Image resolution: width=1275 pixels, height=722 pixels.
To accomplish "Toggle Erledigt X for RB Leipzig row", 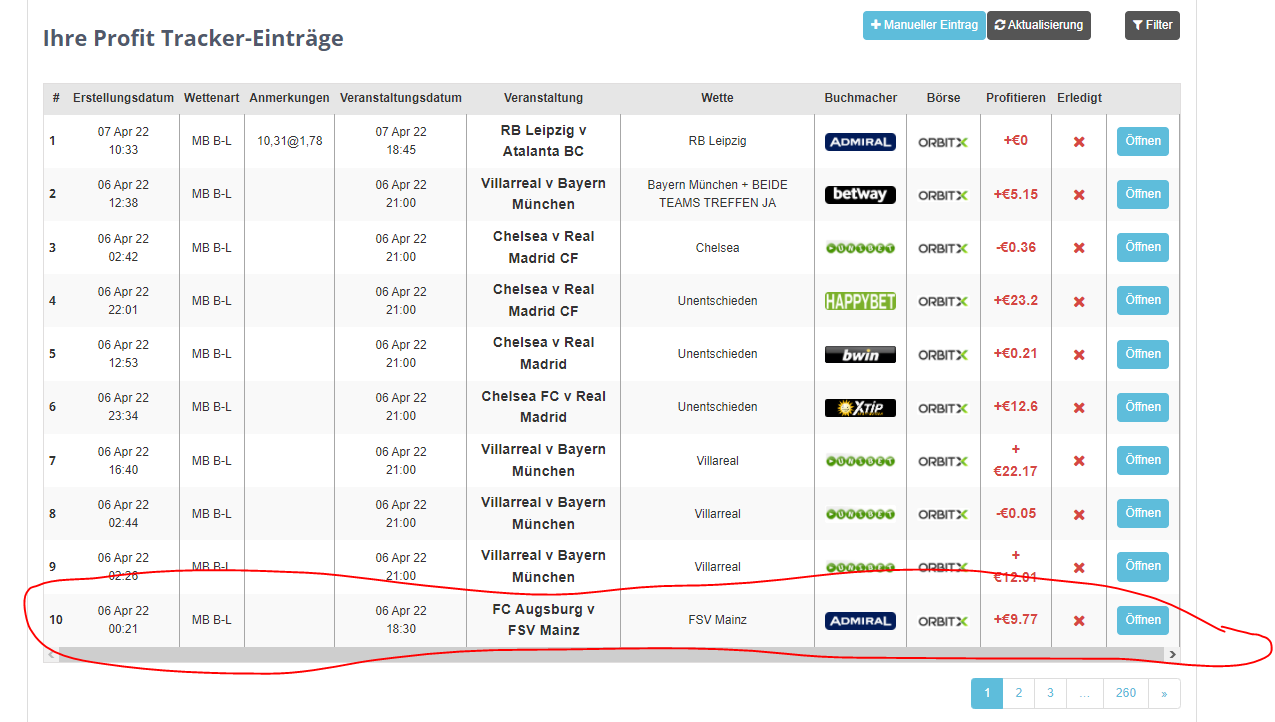I will (1079, 142).
